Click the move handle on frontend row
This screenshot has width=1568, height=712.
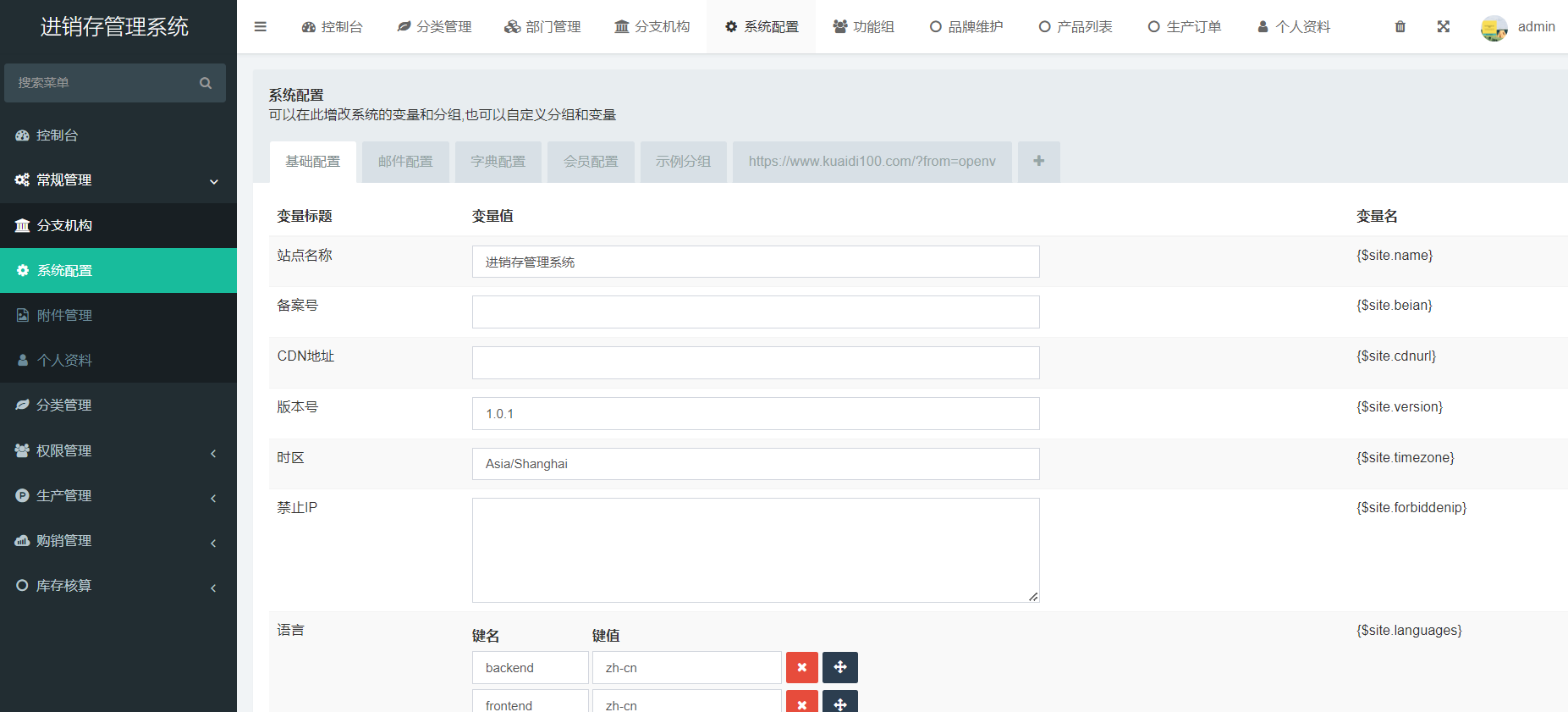[x=840, y=702]
